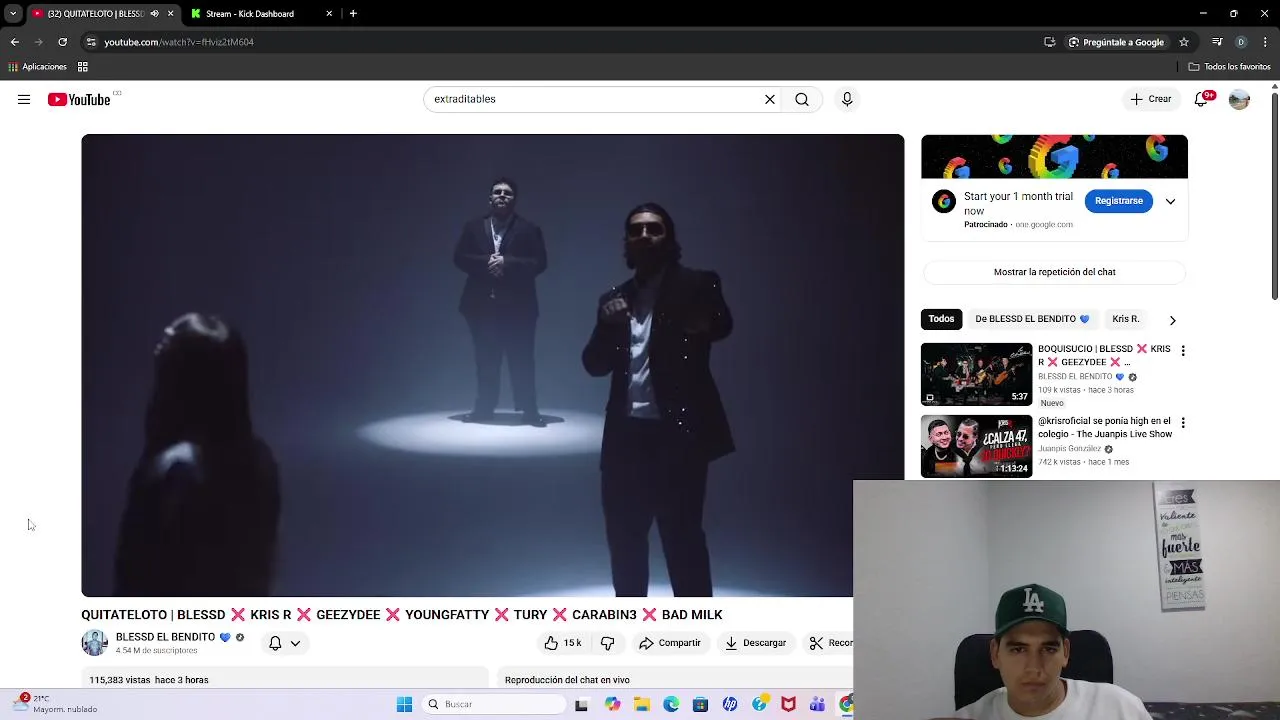Show more chips with right arrow
This screenshot has width=1280, height=720.
[1172, 320]
